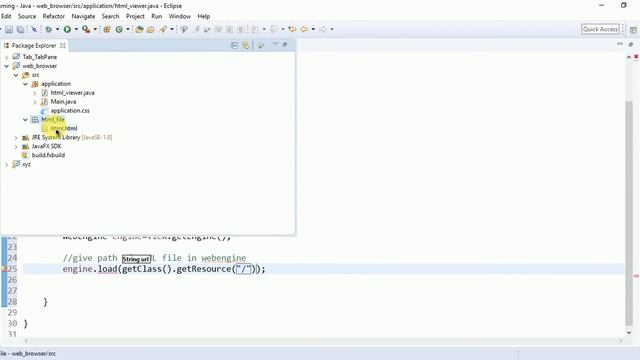This screenshot has width=640, height=360.
Task: Click the Forward navigation arrow icon
Action: 323,29
